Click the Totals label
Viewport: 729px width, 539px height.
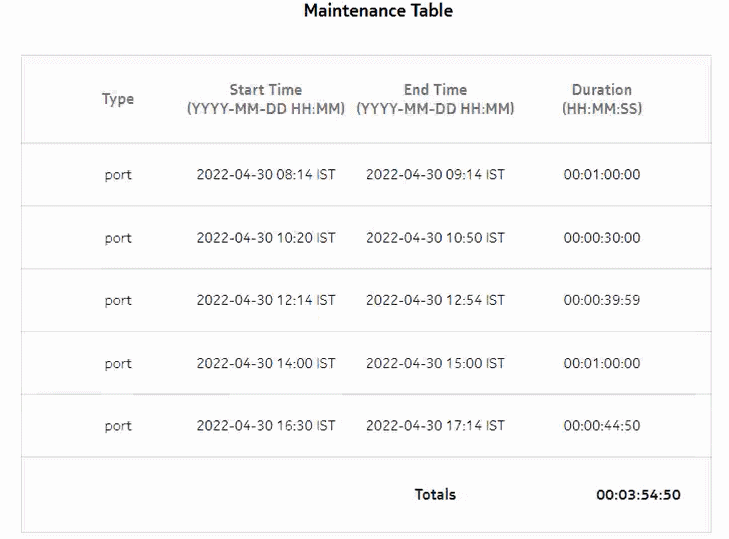coord(435,494)
